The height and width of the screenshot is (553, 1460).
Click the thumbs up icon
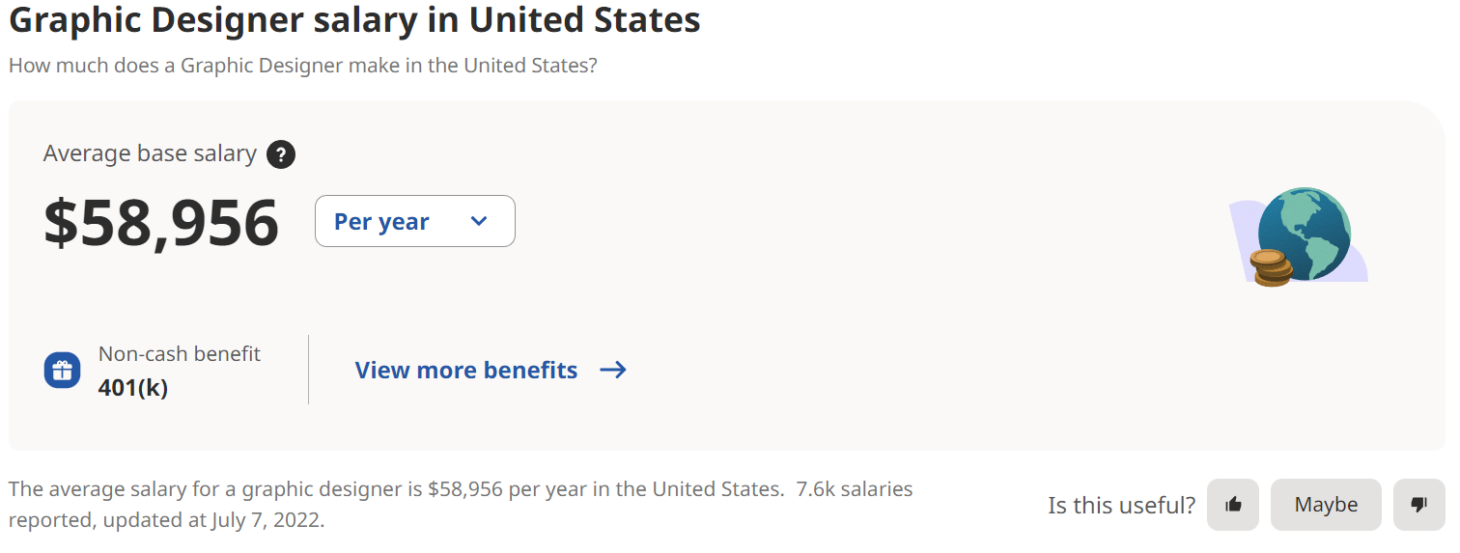(x=1233, y=505)
